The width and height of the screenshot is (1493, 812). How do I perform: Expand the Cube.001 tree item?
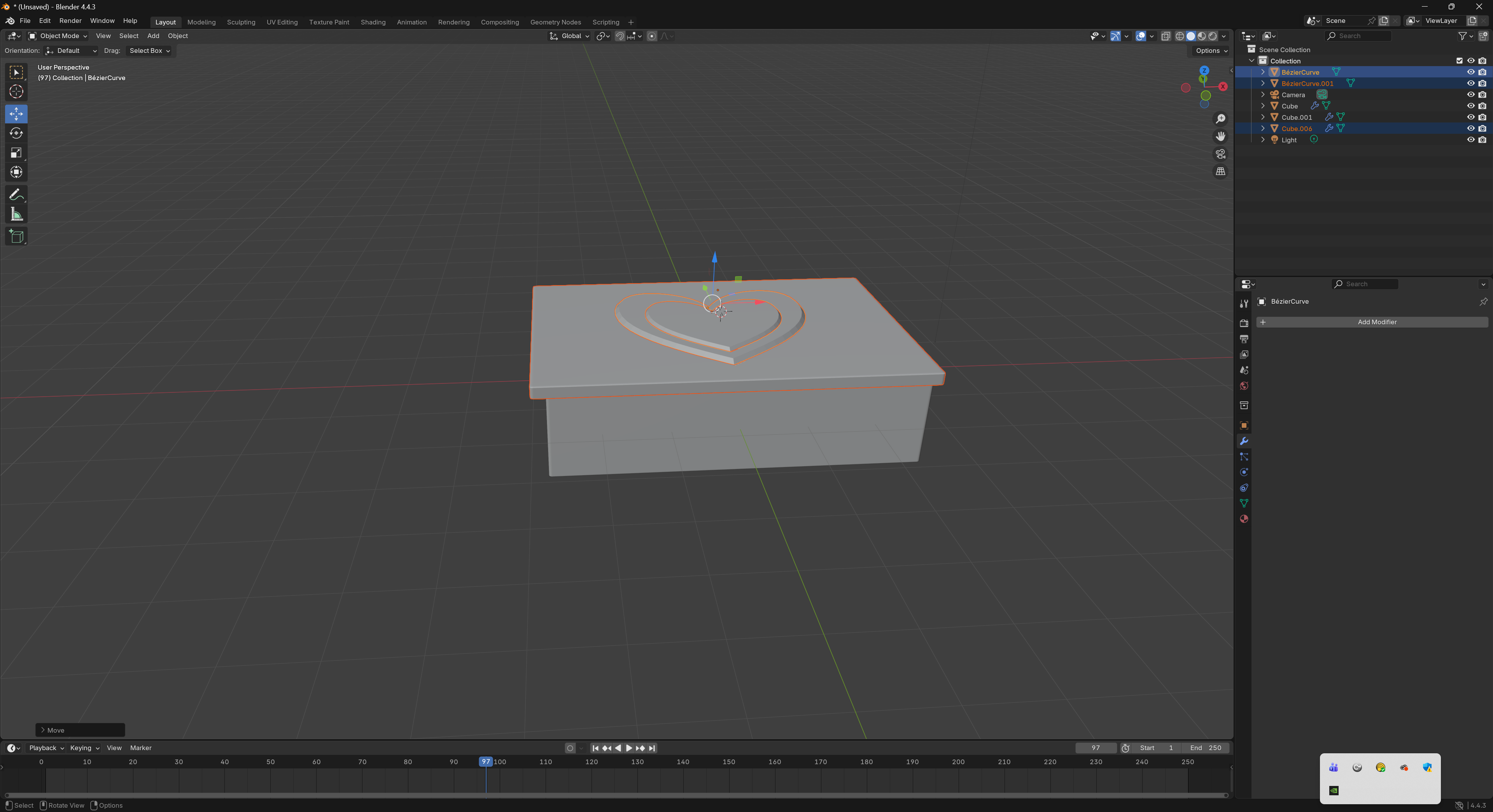click(1263, 117)
